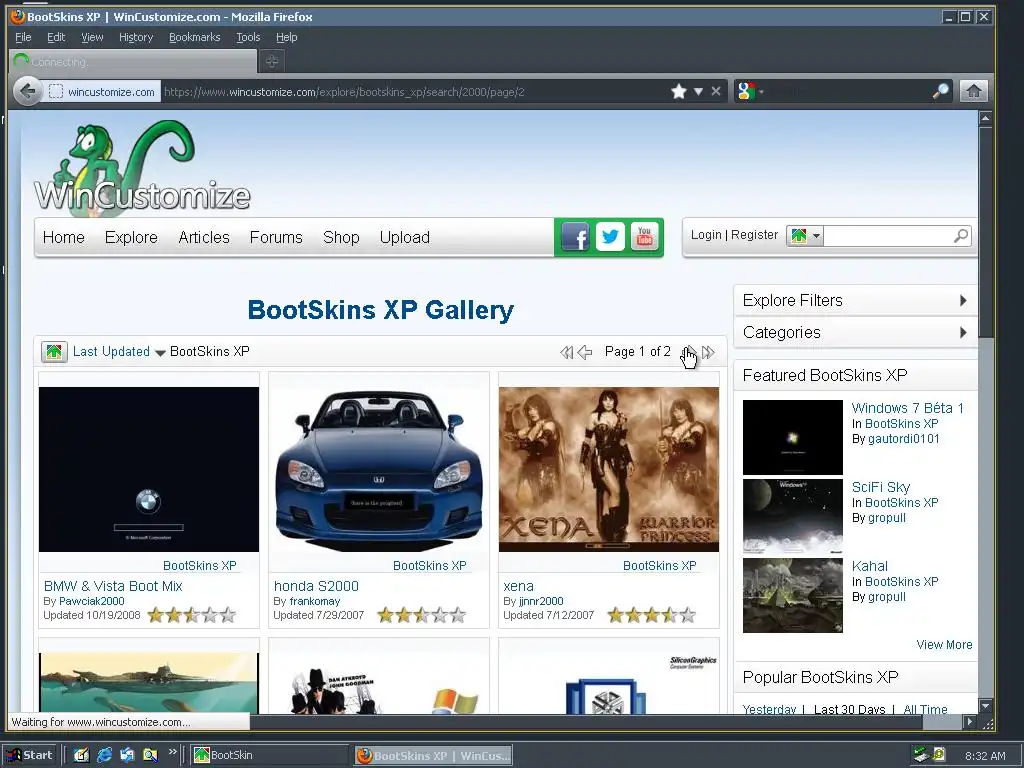
Task: Open the Kahal featured skin link
Action: (x=870, y=566)
